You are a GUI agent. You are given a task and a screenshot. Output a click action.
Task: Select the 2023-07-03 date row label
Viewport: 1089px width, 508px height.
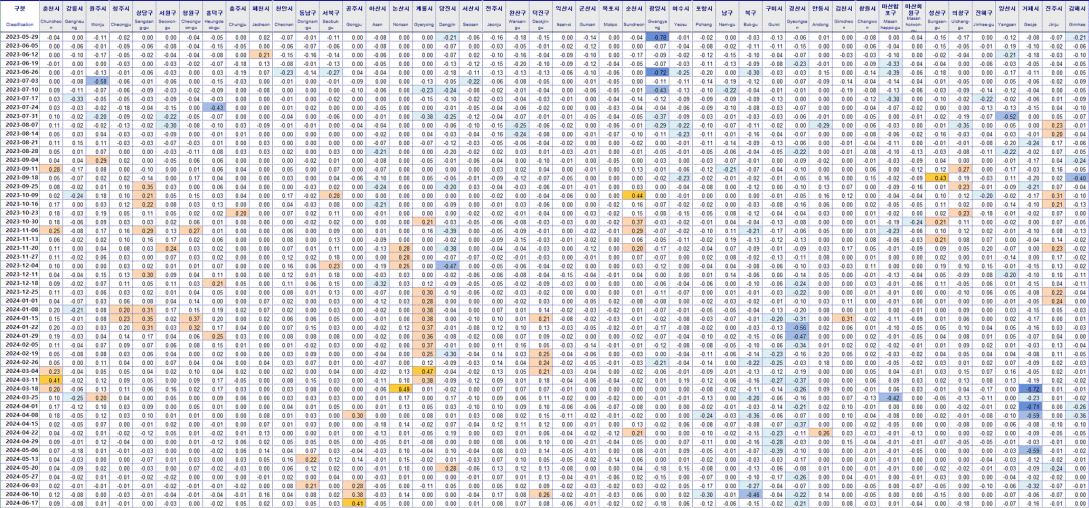coord(19,81)
